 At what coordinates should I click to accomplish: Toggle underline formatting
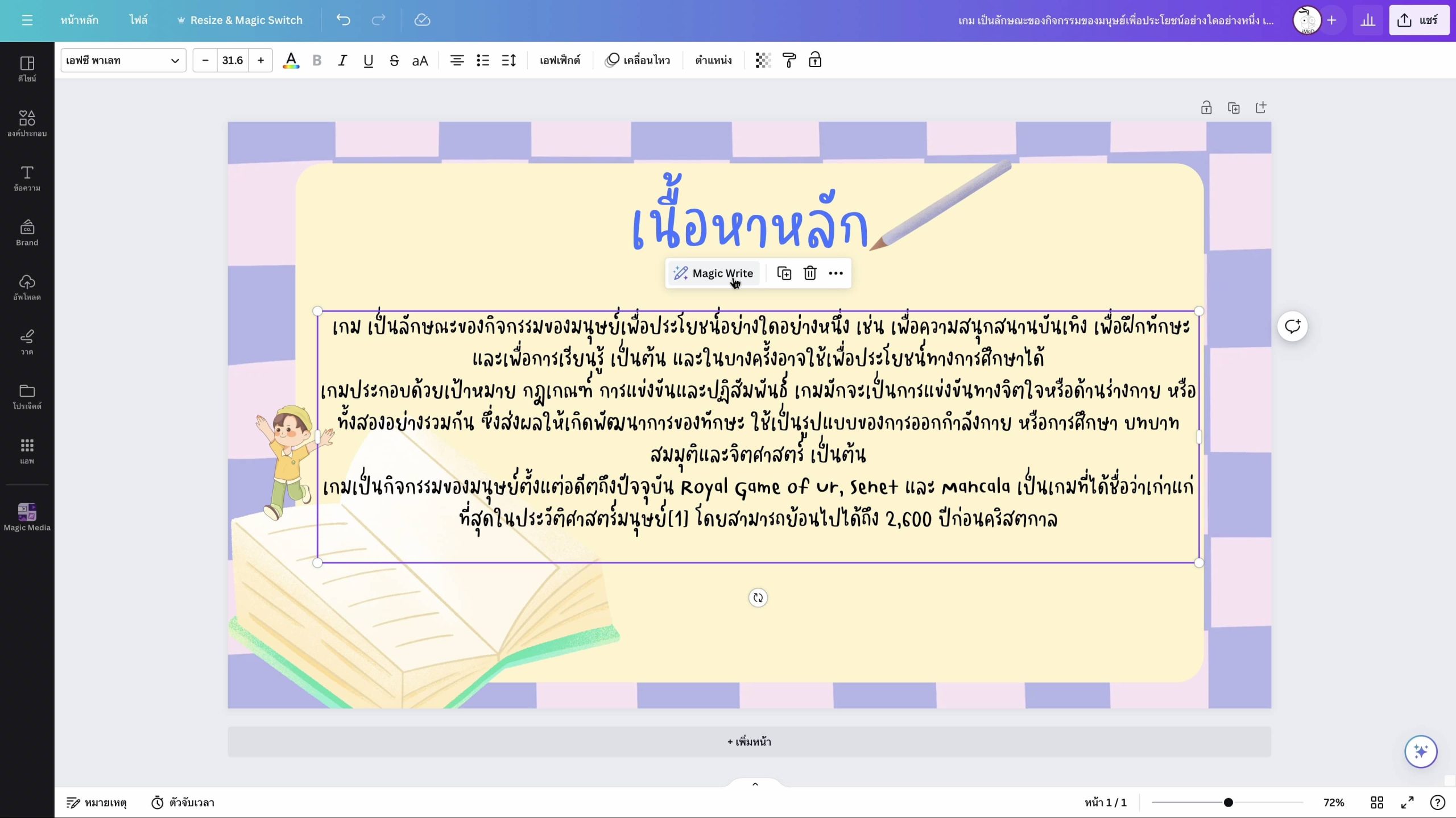[x=368, y=60]
